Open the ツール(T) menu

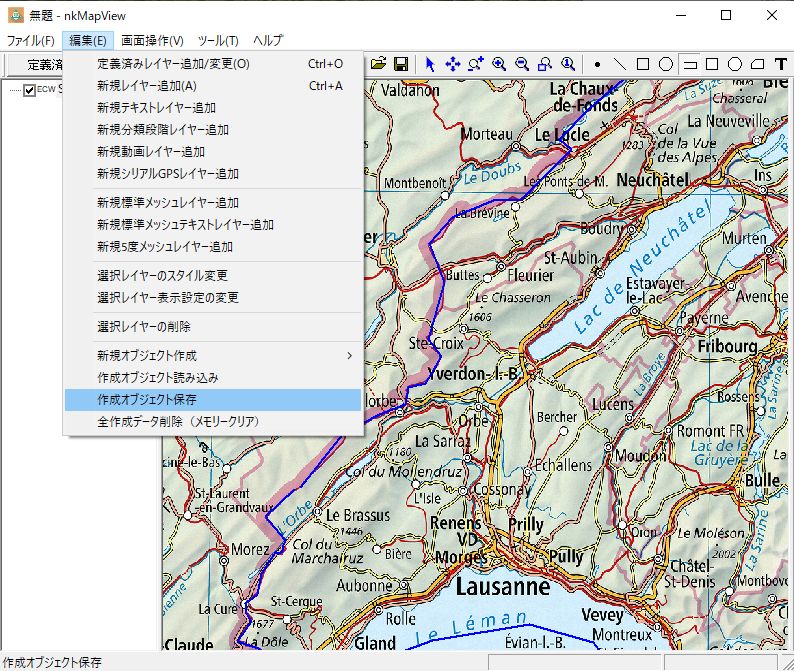218,41
